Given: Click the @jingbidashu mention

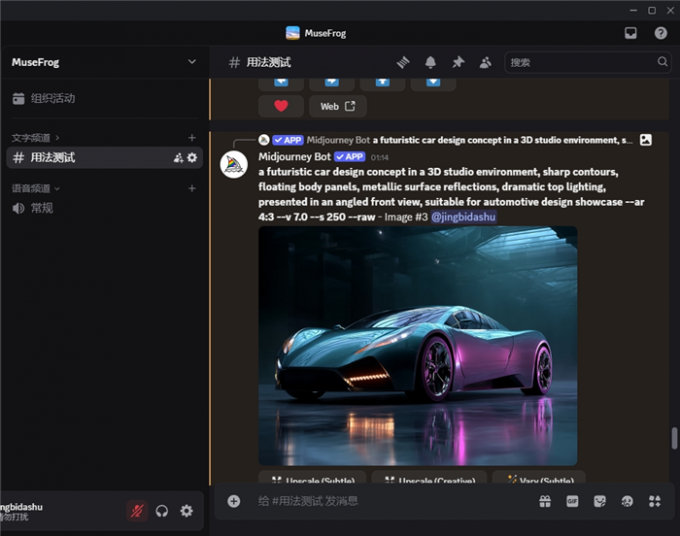Looking at the screenshot, I should [463, 217].
